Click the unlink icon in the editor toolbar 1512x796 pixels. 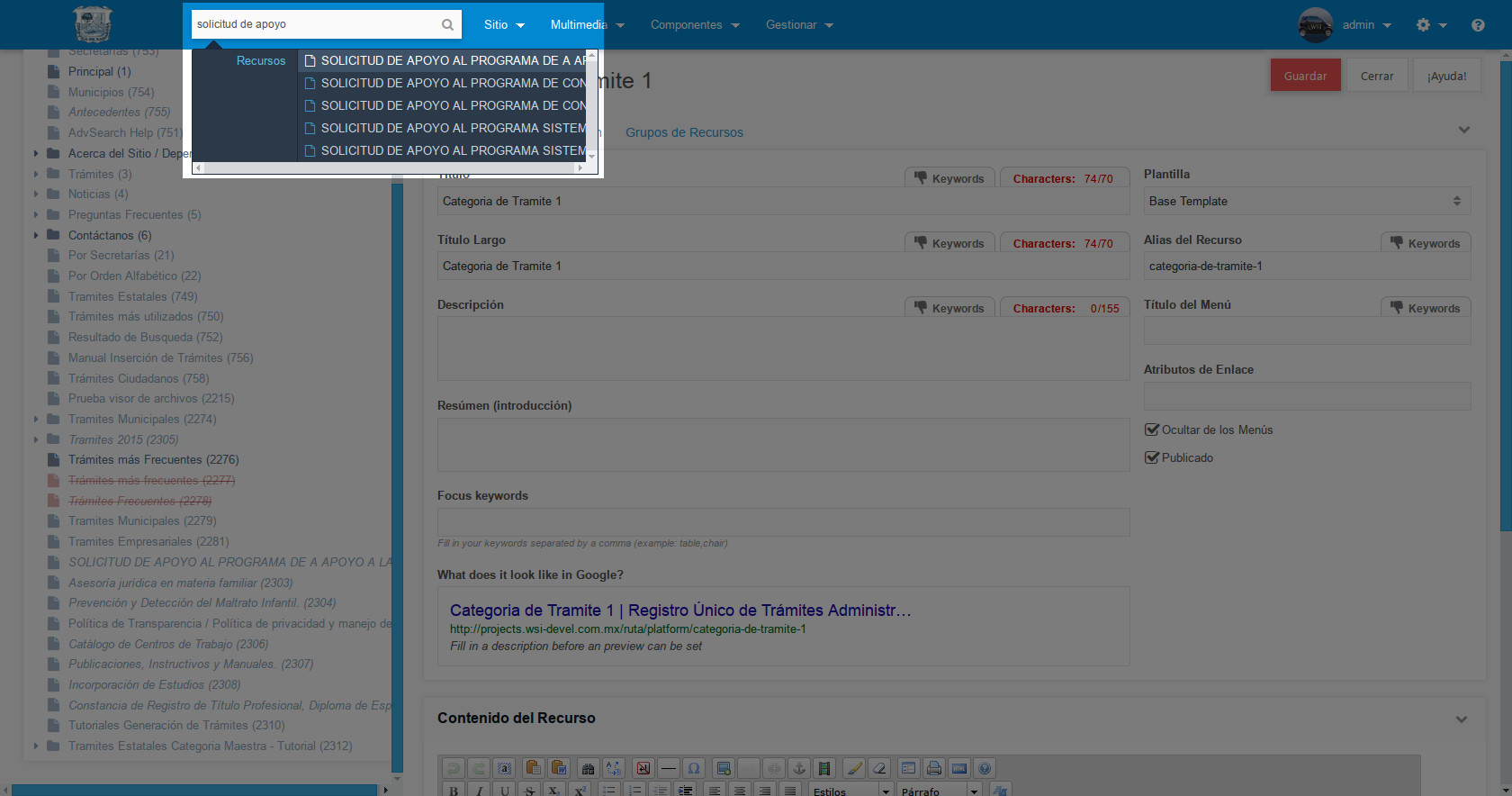773,768
